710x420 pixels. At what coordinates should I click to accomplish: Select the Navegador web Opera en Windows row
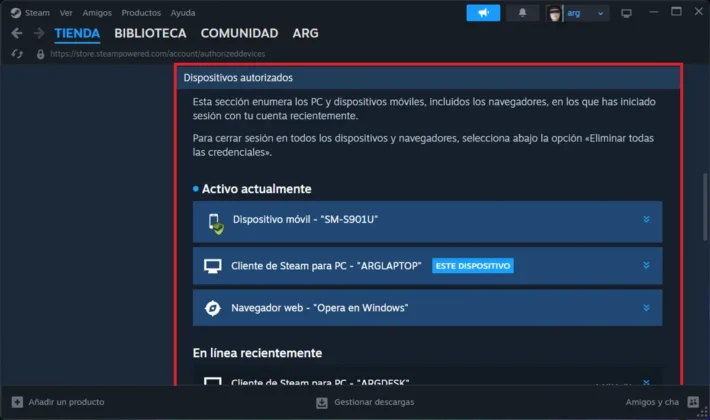click(427, 308)
